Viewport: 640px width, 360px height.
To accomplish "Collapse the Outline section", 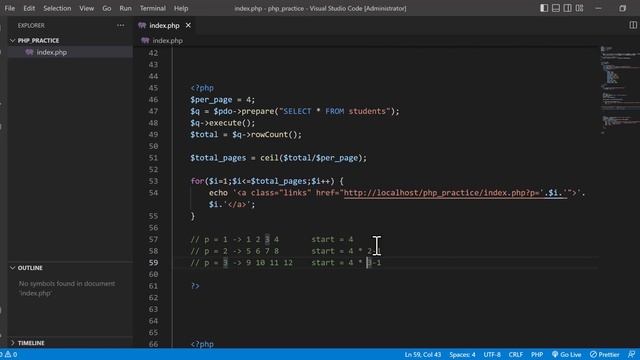I will tap(30, 268).
